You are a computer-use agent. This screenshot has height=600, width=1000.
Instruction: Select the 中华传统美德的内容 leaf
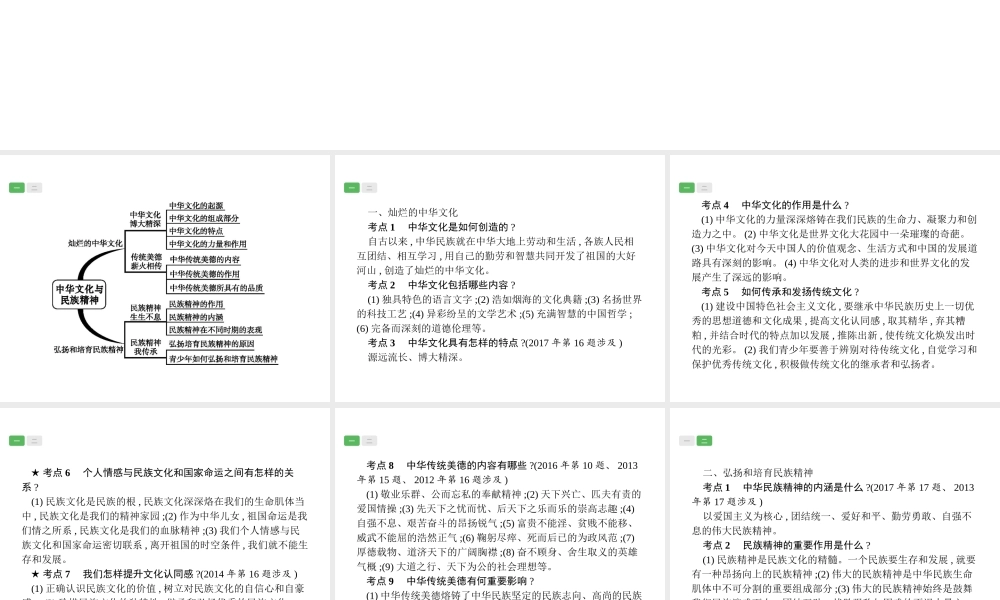point(205,260)
